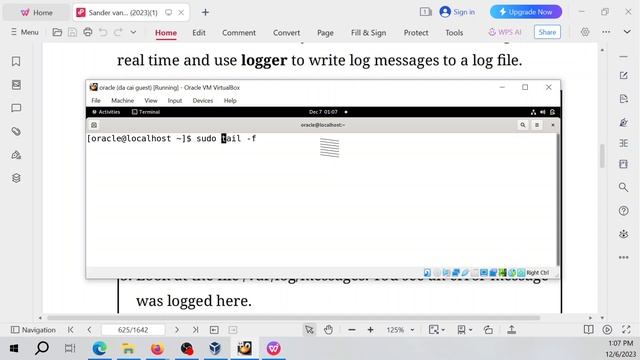Click the Undo arrow
This screenshot has width=640, height=360.
tap(103, 32)
